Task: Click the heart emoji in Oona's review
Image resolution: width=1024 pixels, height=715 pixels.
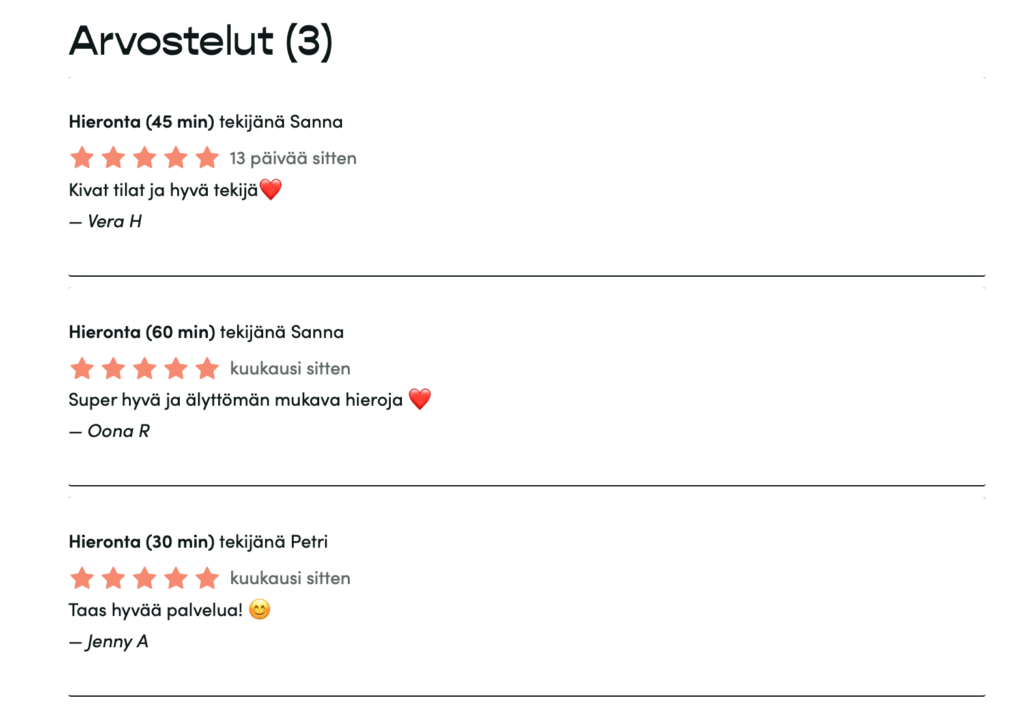Action: [420, 400]
